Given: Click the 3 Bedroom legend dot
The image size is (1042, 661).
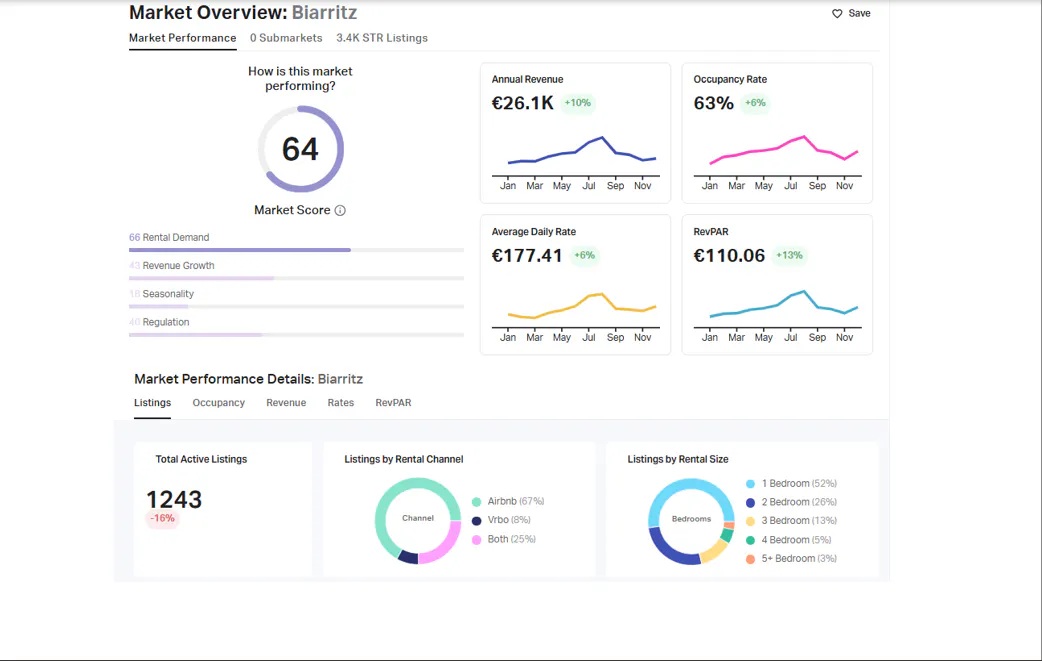Looking at the screenshot, I should click(x=750, y=521).
